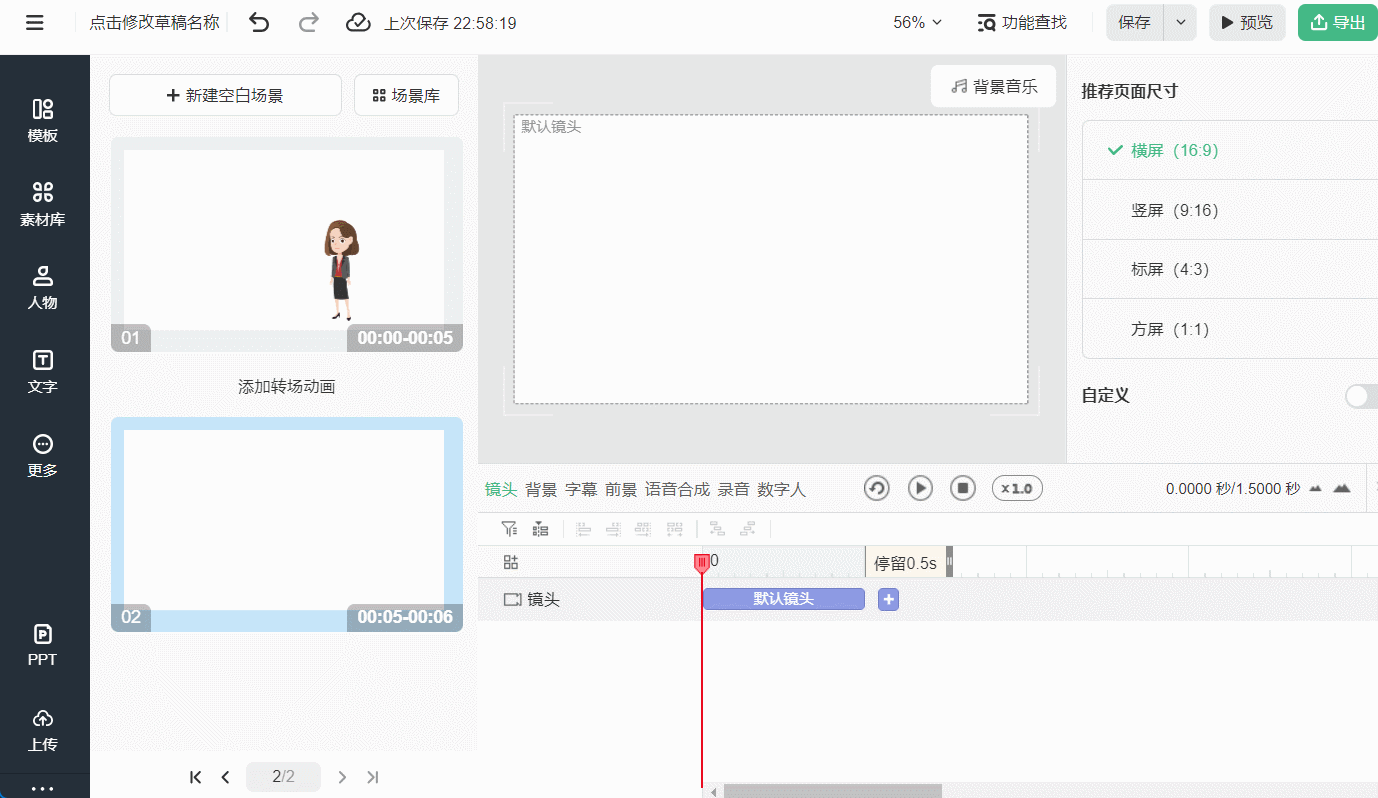Select scene 02 thumbnail
1378x798 pixels.
click(x=286, y=524)
